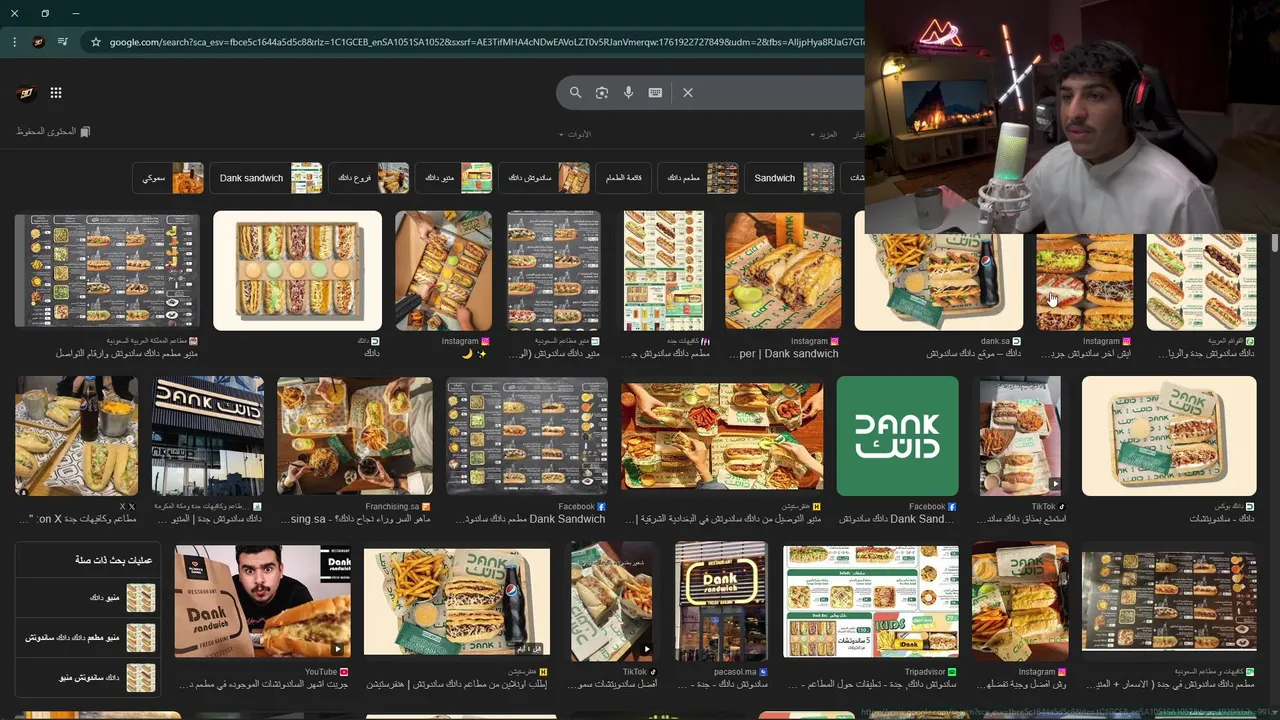1280x720 pixels.
Task: Open the media control button in Chrome toolbar
Action: pos(63,42)
